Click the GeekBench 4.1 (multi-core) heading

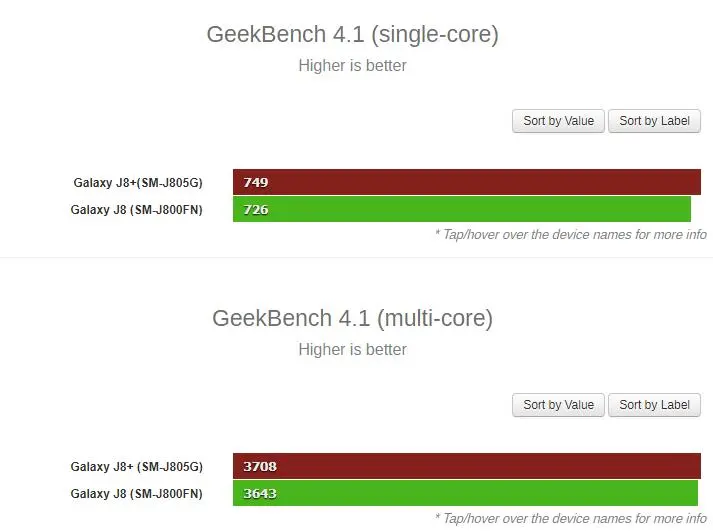point(352,318)
